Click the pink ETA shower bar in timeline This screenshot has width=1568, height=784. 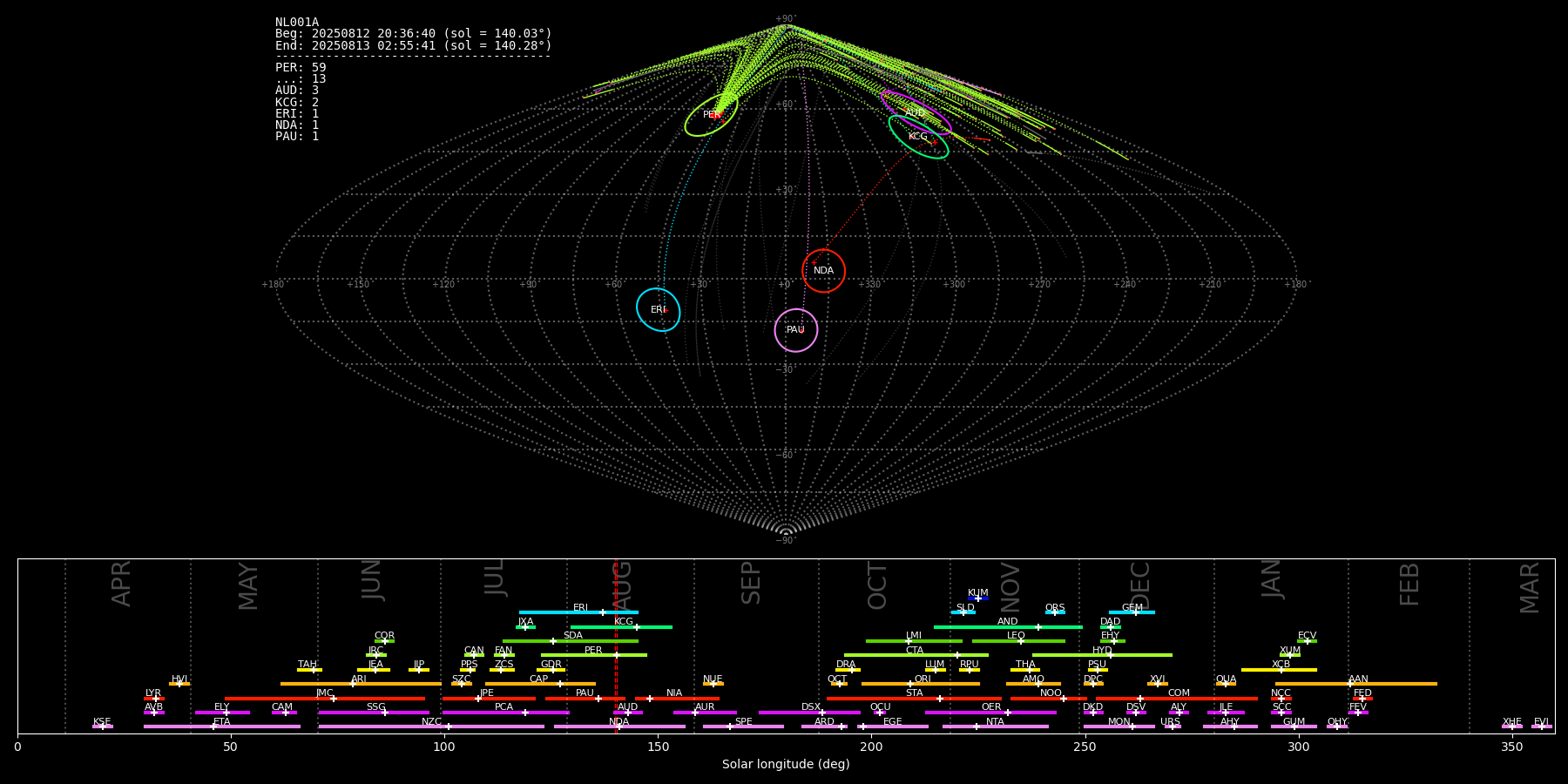pos(222,727)
